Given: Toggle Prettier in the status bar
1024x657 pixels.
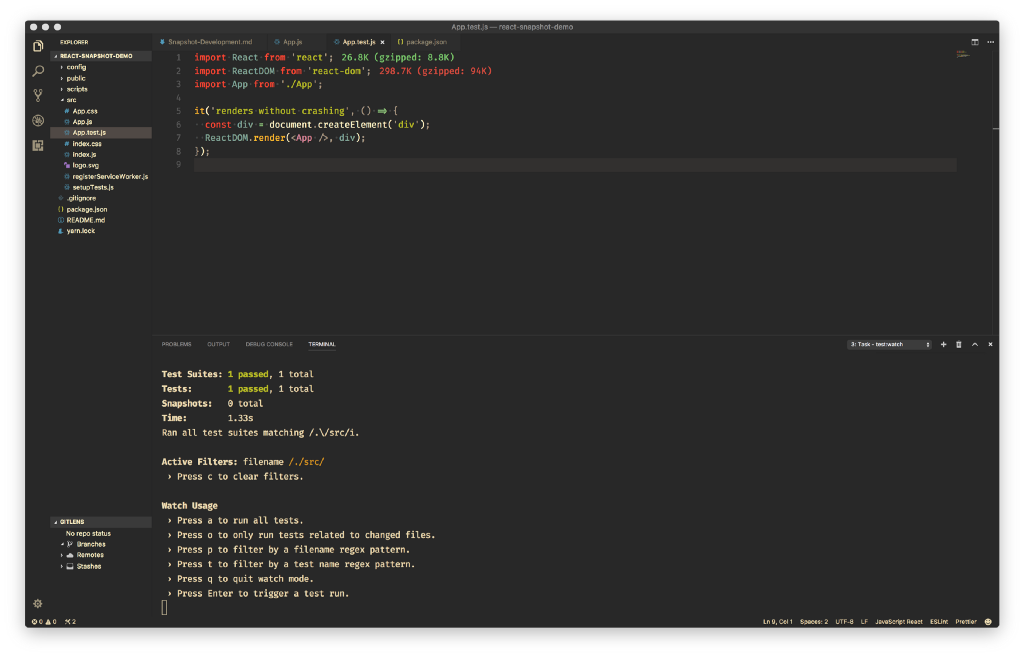Looking at the screenshot, I should point(966,621).
